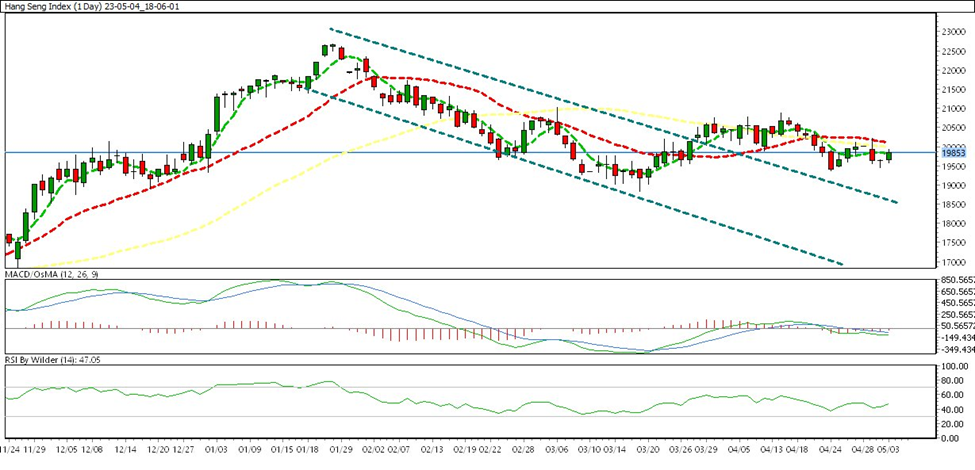
Task: Click the 18000 price axis label
Action: (954, 224)
